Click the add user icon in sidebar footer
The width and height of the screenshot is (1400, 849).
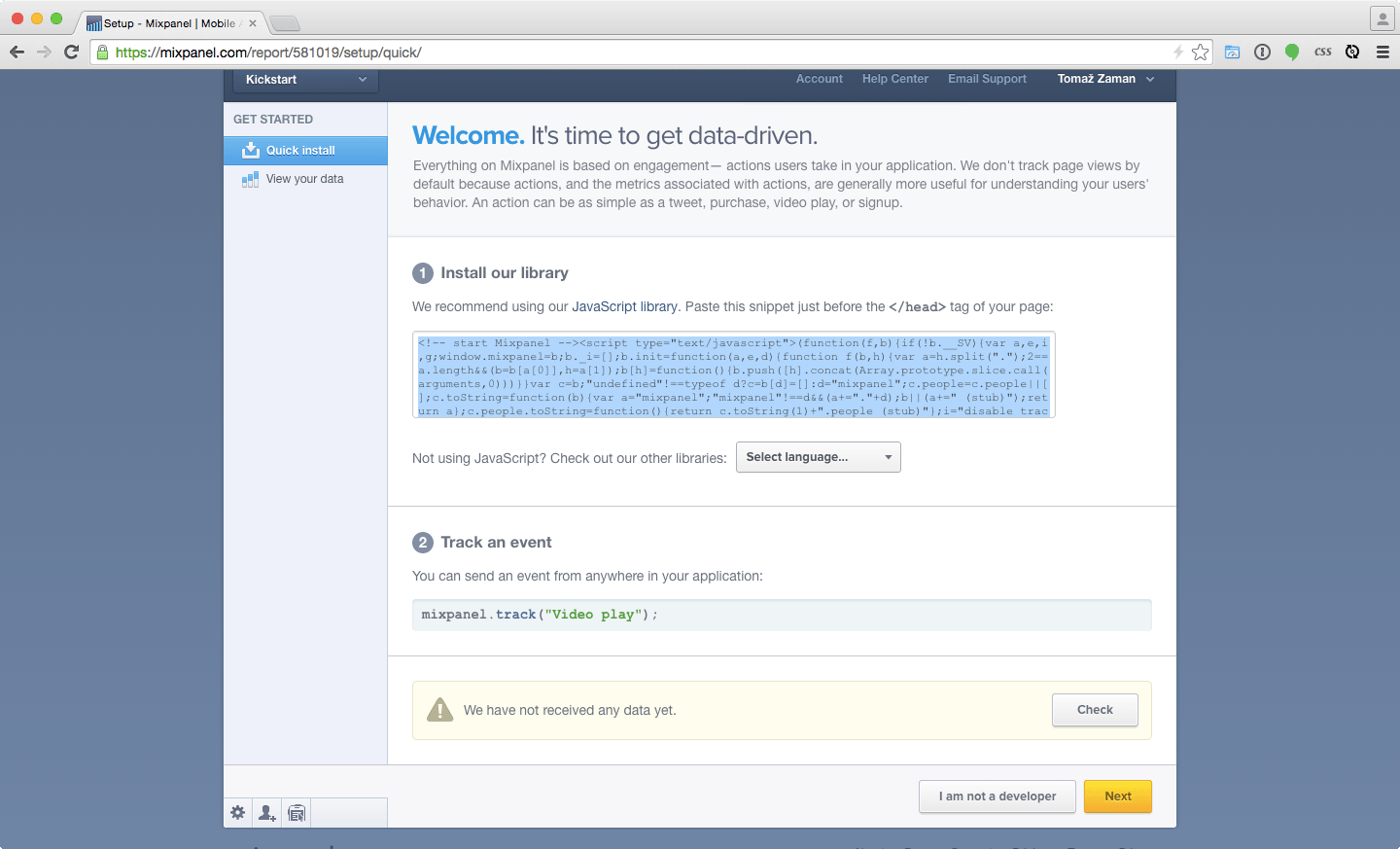(266, 813)
